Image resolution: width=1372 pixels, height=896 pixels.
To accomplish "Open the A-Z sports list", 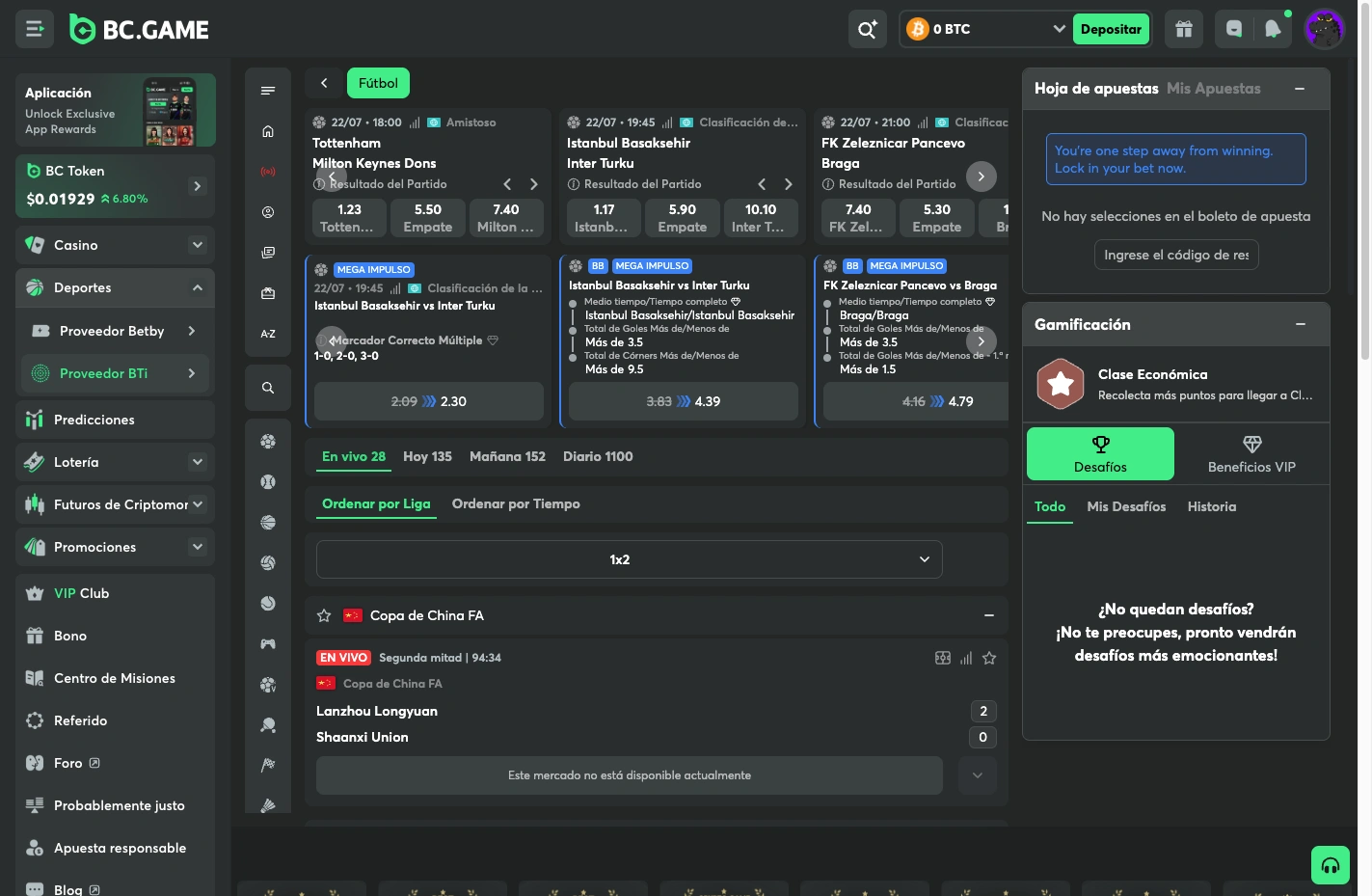I will [268, 334].
